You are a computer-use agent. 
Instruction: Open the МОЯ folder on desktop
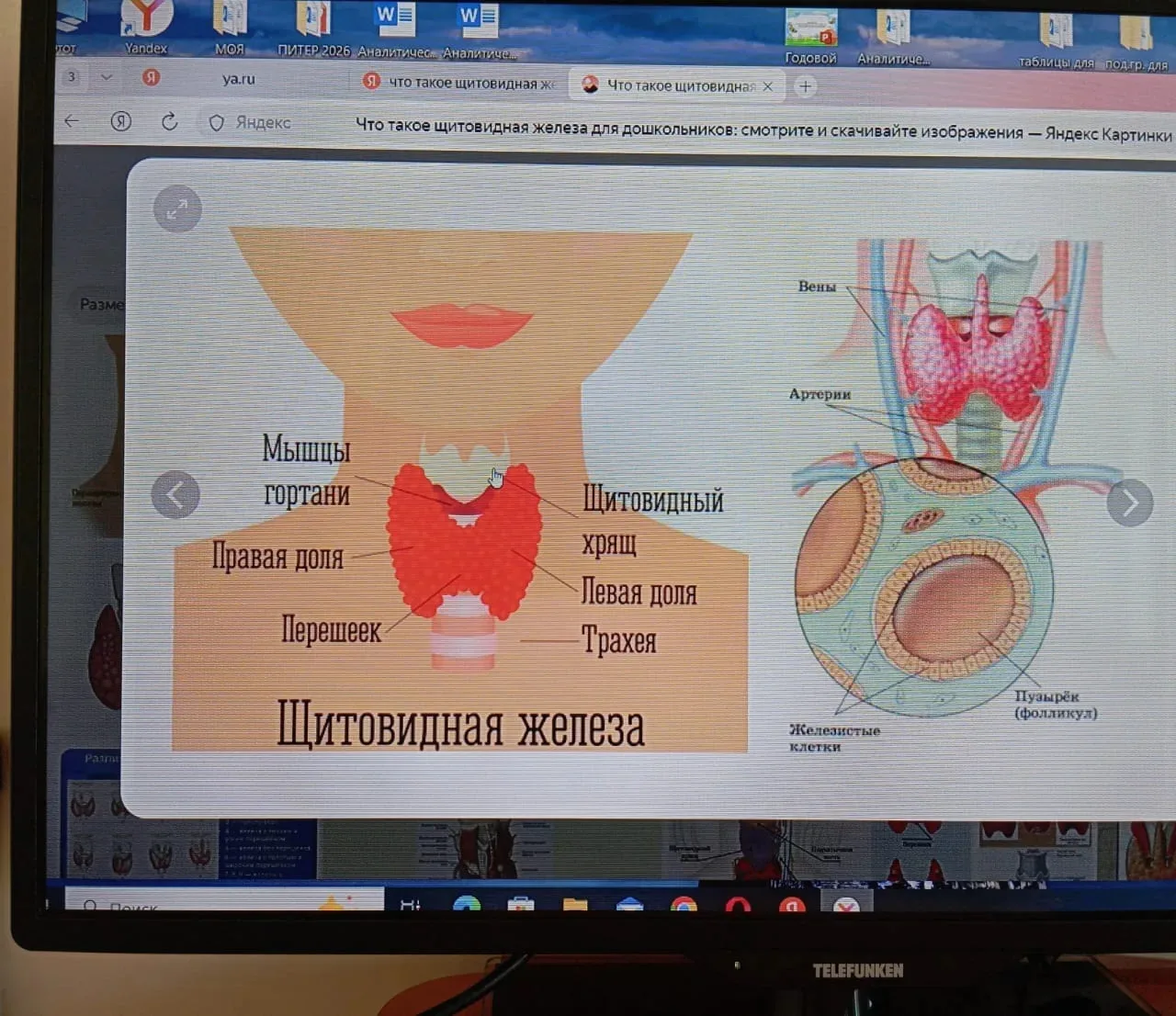click(x=230, y=26)
